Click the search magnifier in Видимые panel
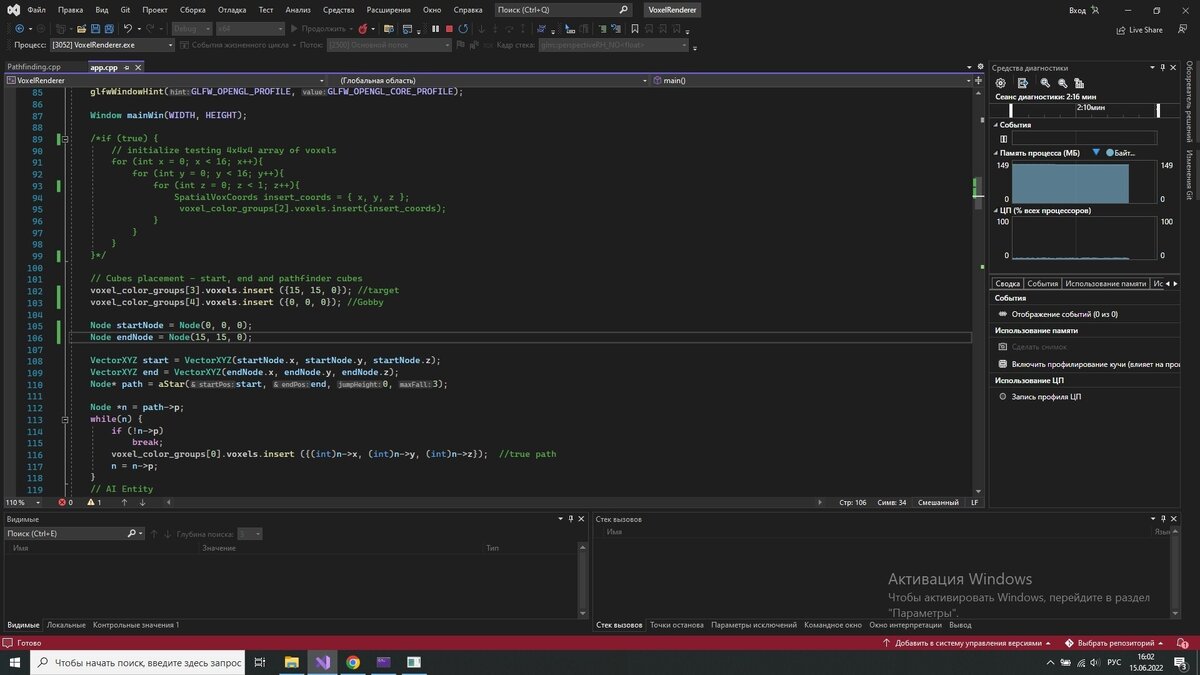Image resolution: width=1200 pixels, height=675 pixels. (x=132, y=534)
